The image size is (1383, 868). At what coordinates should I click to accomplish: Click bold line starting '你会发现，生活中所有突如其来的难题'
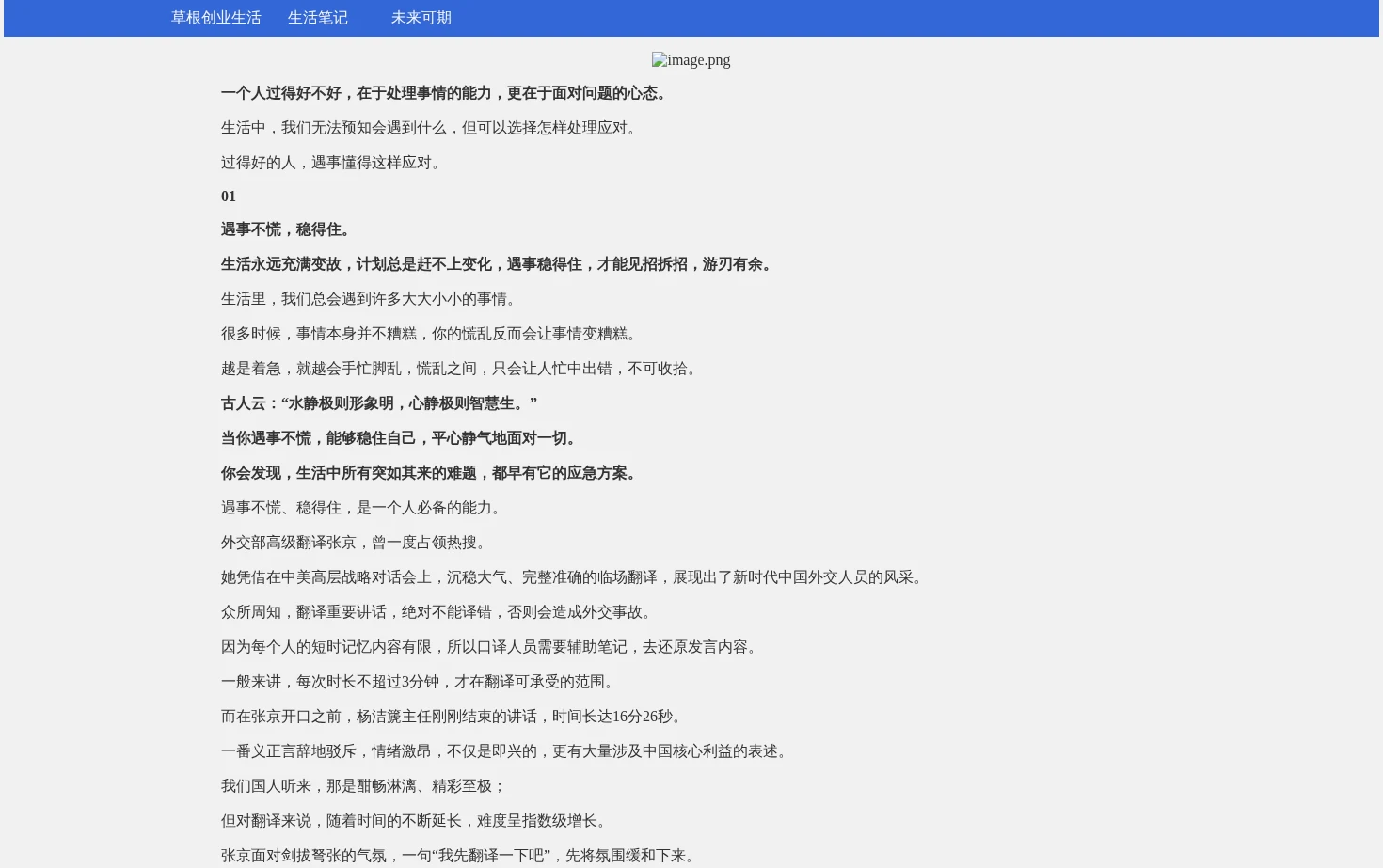431,473
